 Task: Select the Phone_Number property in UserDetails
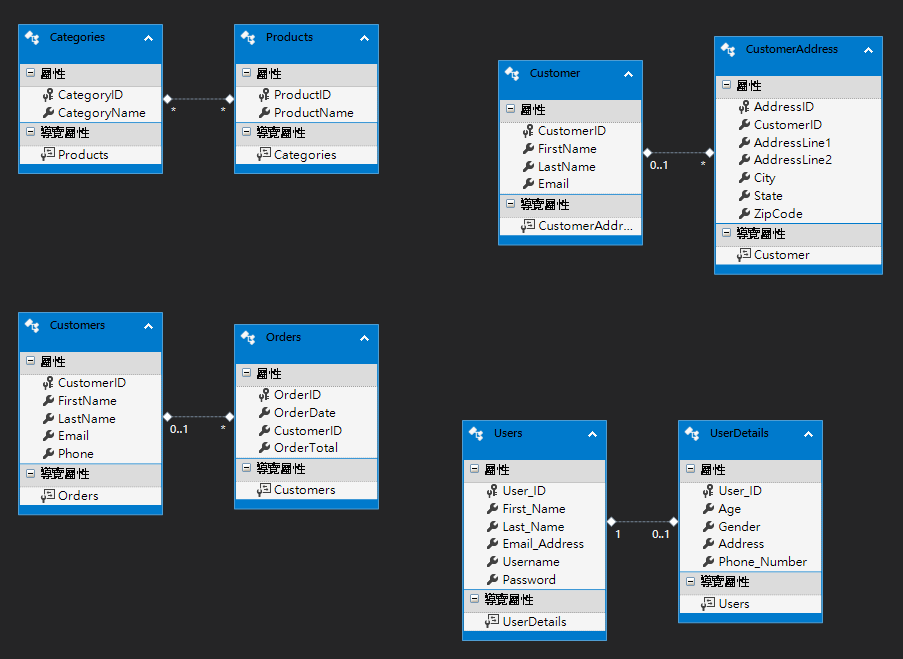point(762,562)
